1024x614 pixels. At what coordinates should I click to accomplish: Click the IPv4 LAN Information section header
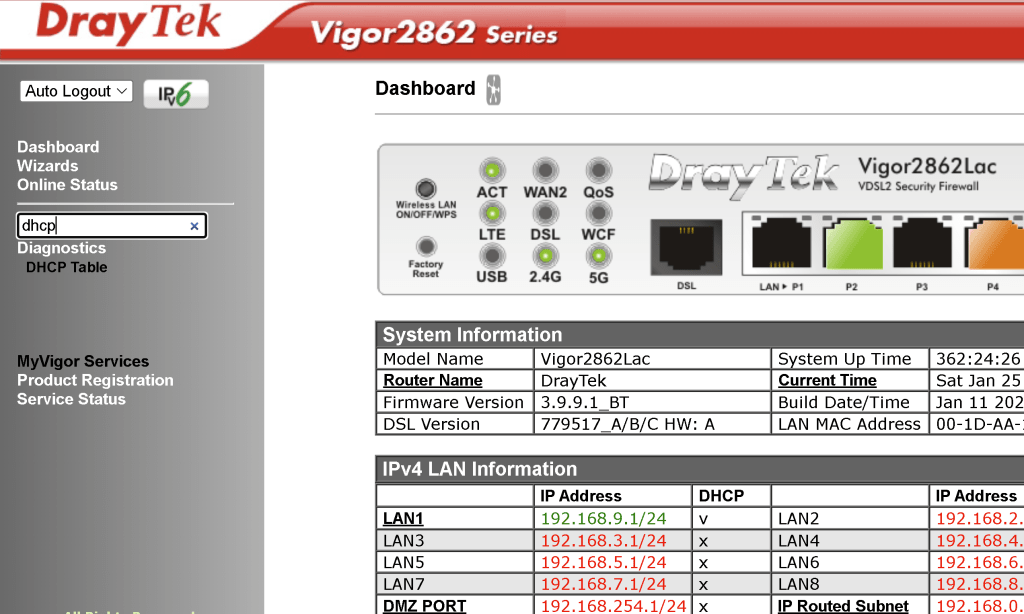[699, 469]
